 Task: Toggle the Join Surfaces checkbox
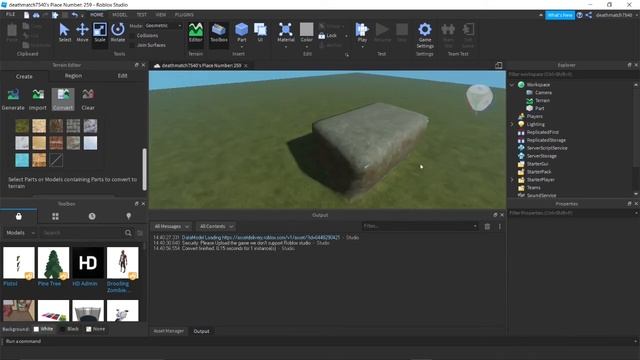coord(132,45)
